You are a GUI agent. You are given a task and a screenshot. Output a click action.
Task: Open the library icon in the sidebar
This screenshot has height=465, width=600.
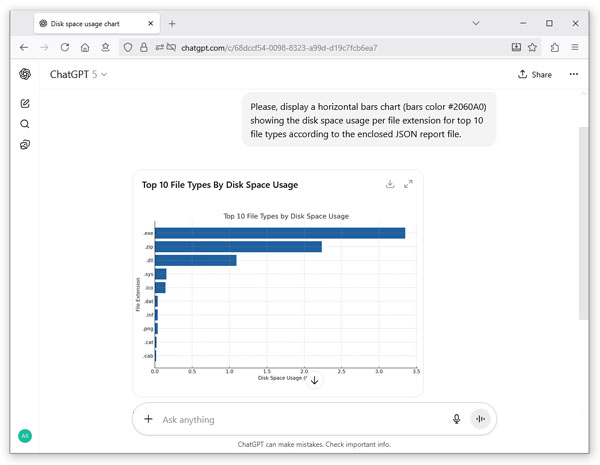tap(25, 145)
